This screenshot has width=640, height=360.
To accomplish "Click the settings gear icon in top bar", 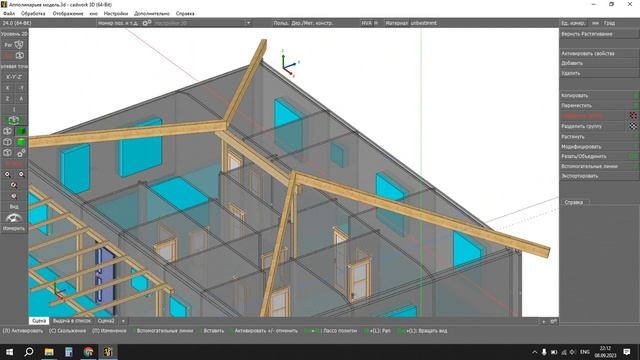I will (x=147, y=23).
